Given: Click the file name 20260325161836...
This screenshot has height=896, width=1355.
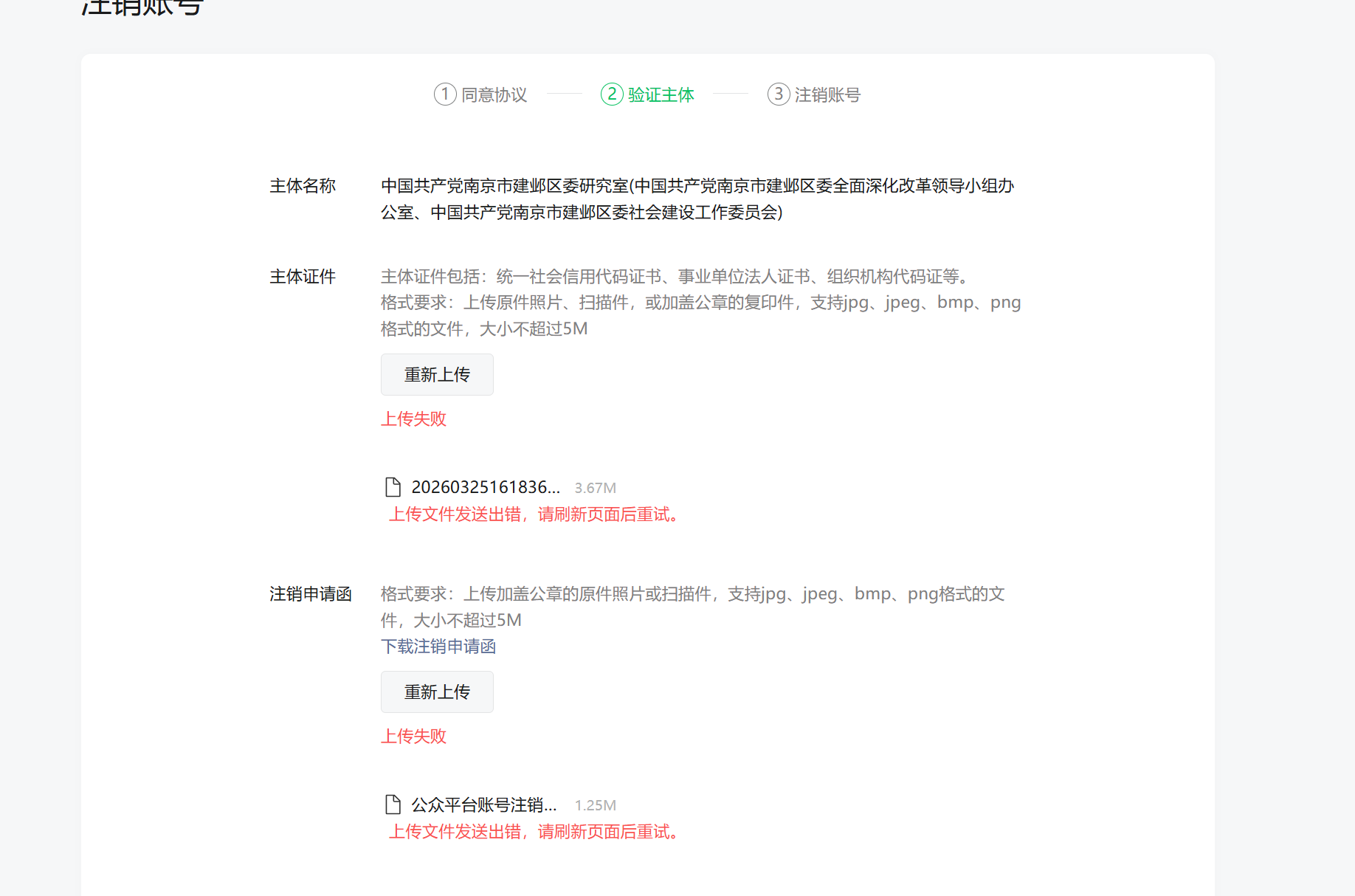Looking at the screenshot, I should 486,487.
